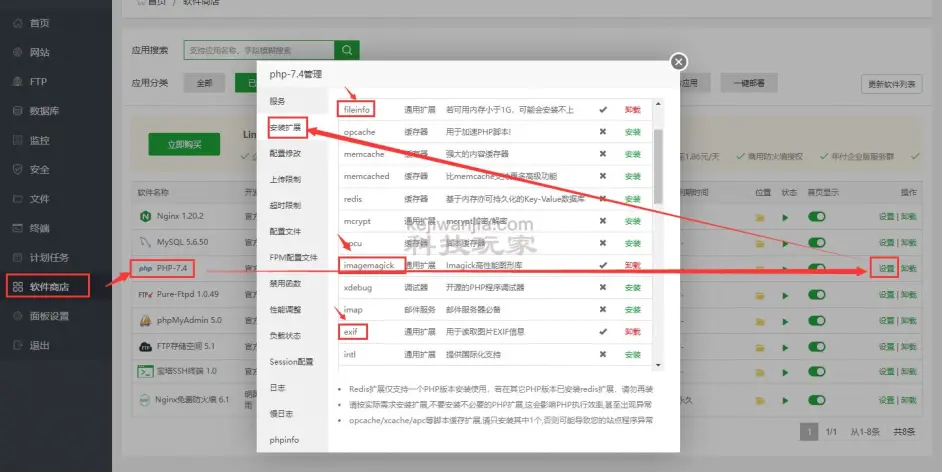Click page 1 in the pagination

point(809,432)
